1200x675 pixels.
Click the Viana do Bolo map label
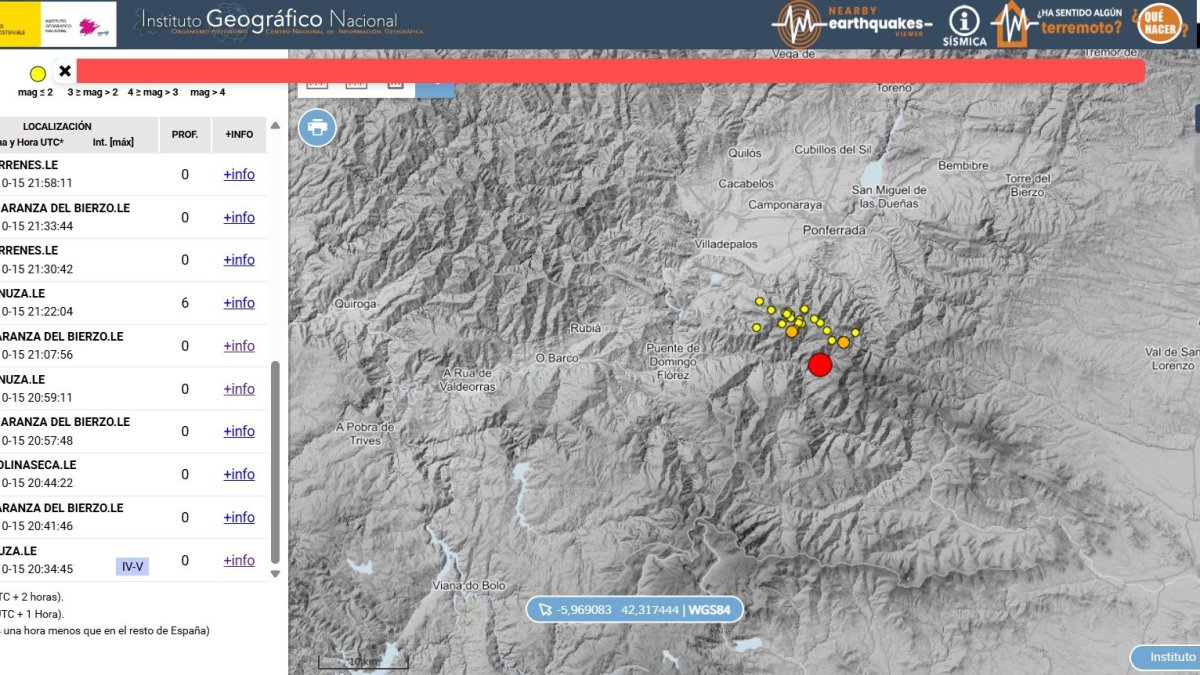pos(469,585)
